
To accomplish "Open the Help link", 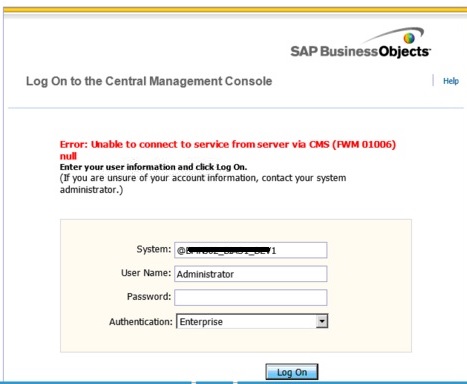I will click(451, 81).
